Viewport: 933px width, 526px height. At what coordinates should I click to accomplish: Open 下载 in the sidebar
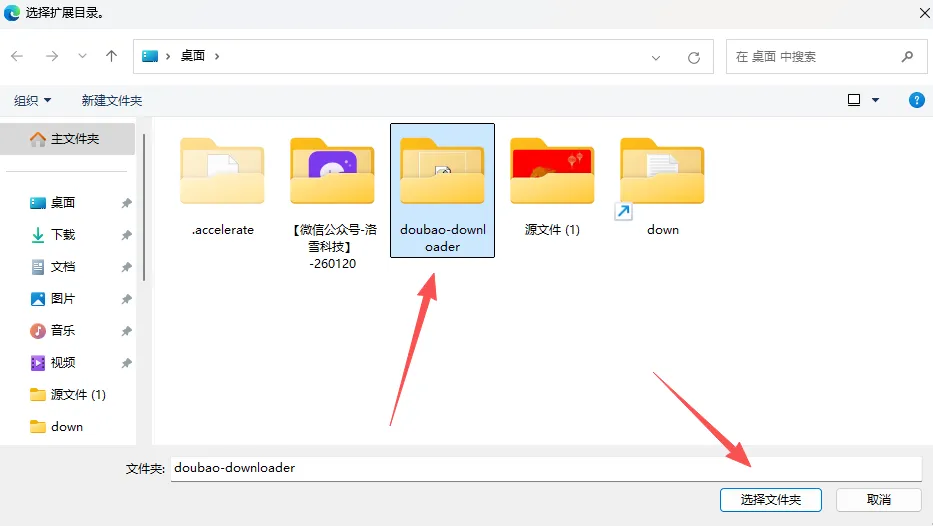(x=62, y=235)
